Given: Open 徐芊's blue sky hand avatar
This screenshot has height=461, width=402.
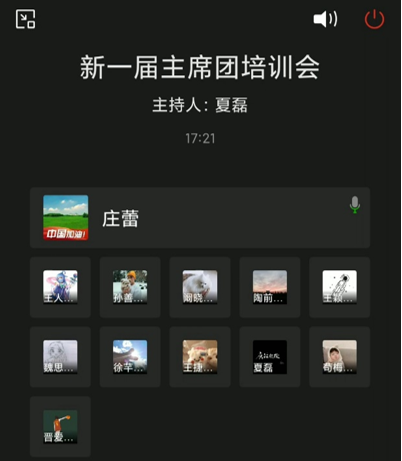Looking at the screenshot, I should (130, 357).
